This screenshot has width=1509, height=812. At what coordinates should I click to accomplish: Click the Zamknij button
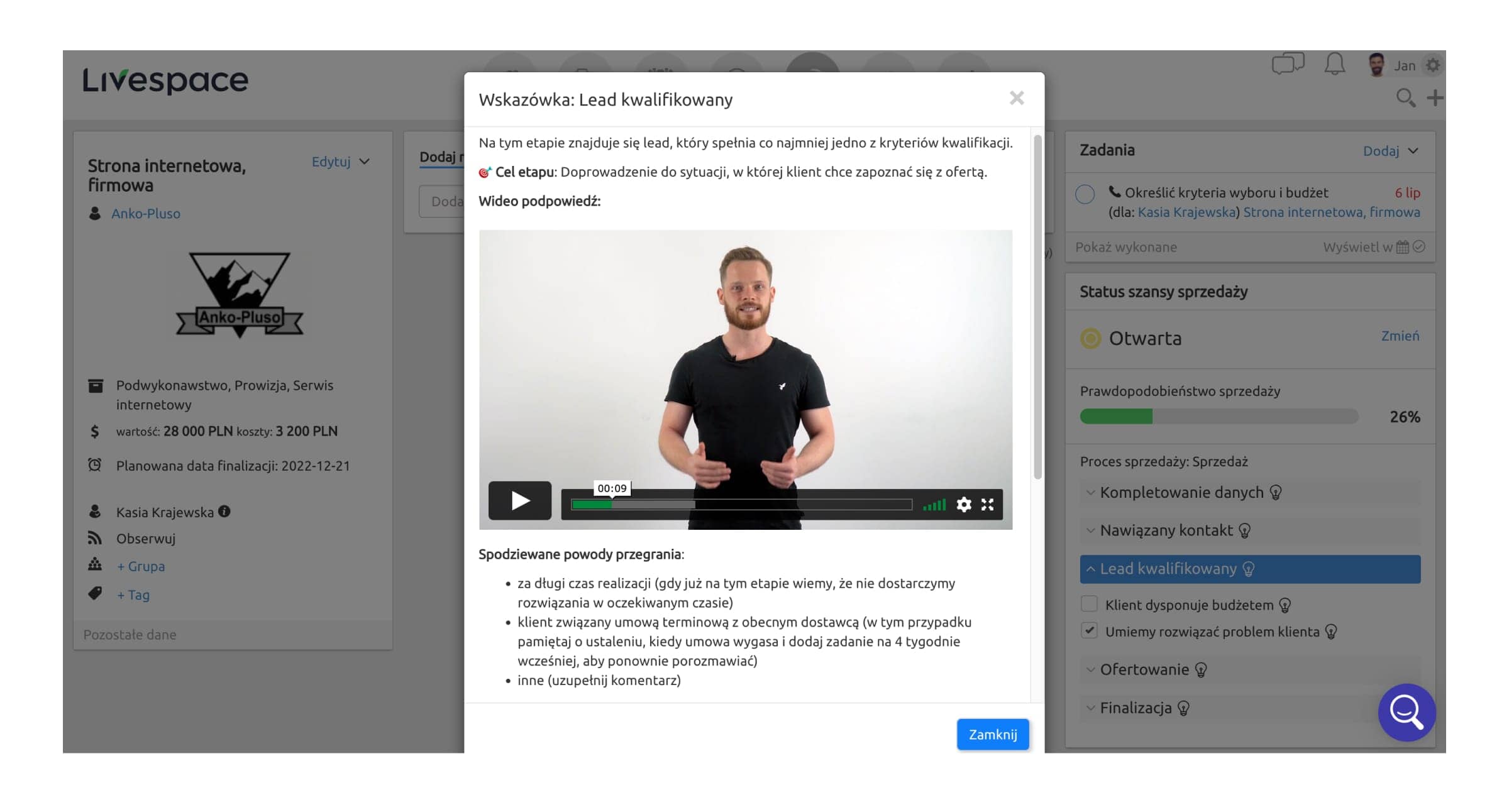(x=993, y=734)
